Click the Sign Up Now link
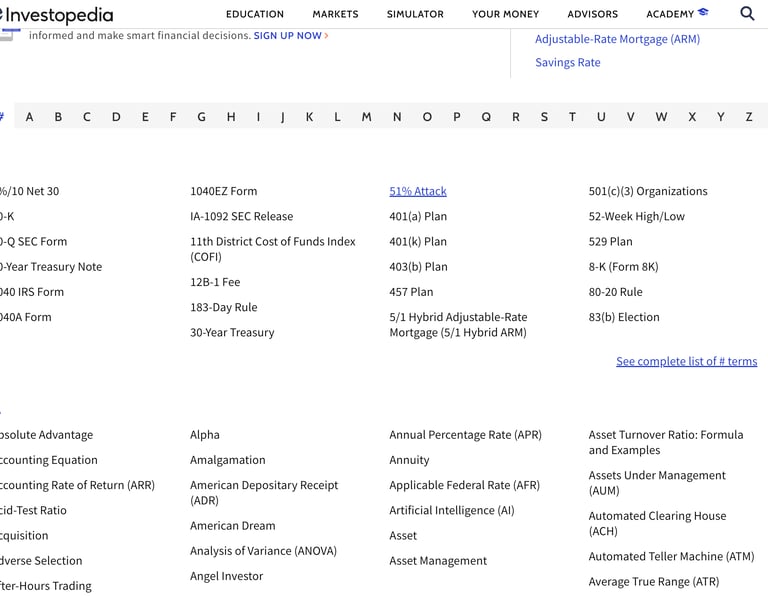Image resolution: width=768 pixels, height=596 pixels. pos(291,36)
